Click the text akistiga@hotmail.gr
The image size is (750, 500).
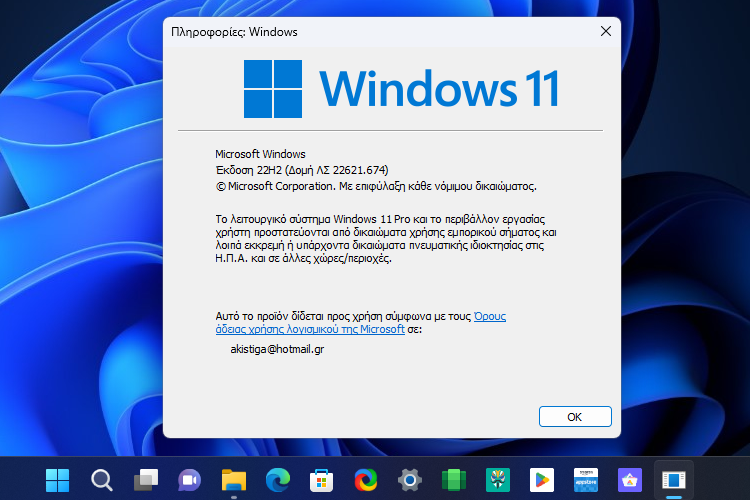[x=277, y=349]
